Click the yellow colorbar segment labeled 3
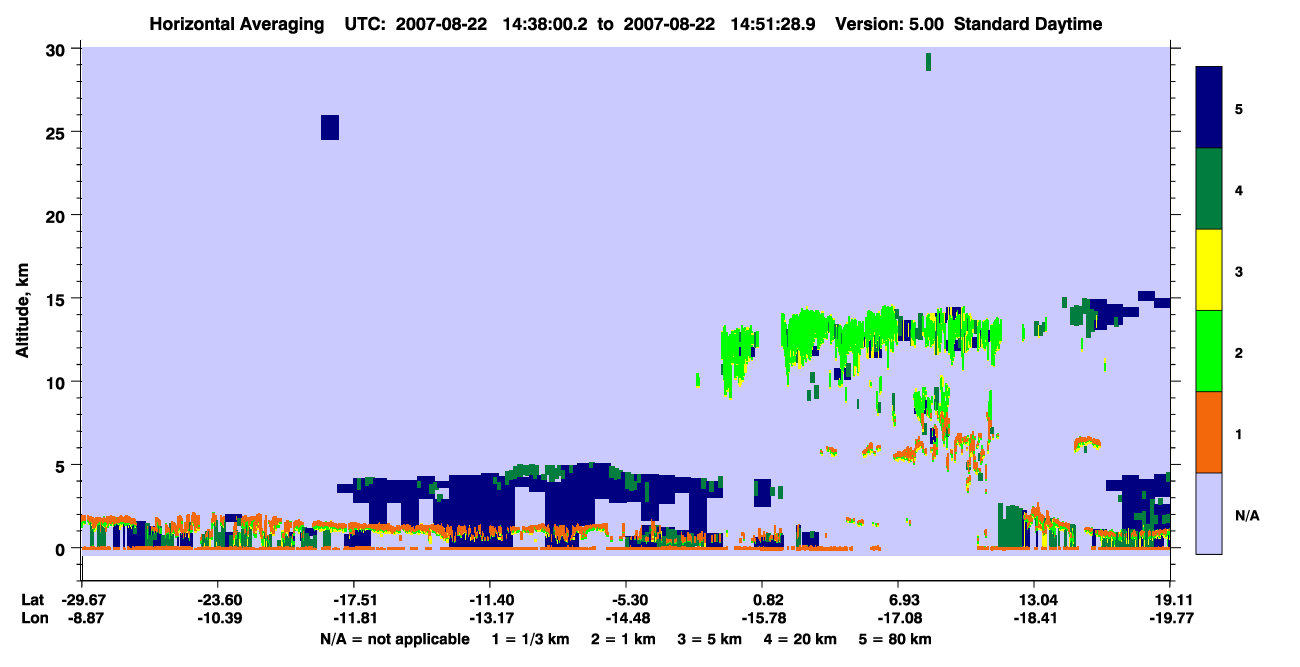The height and width of the screenshot is (667, 1300). pyautogui.click(x=1209, y=270)
